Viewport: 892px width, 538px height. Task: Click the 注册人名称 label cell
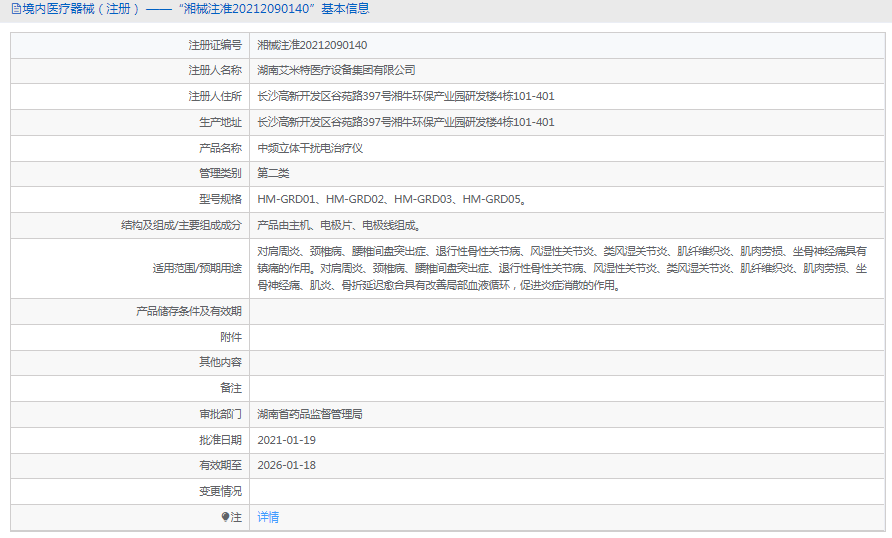[x=130, y=71]
